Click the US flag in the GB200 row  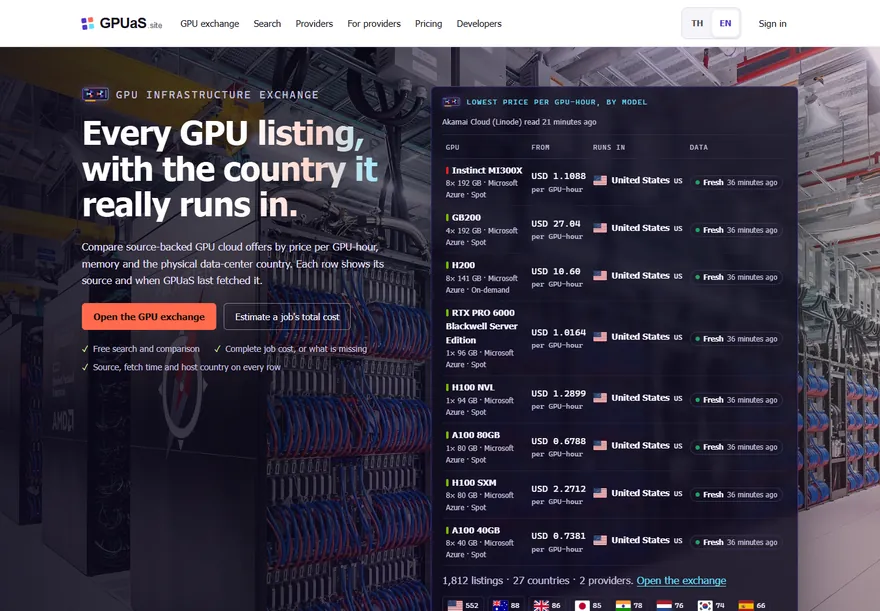coord(600,228)
